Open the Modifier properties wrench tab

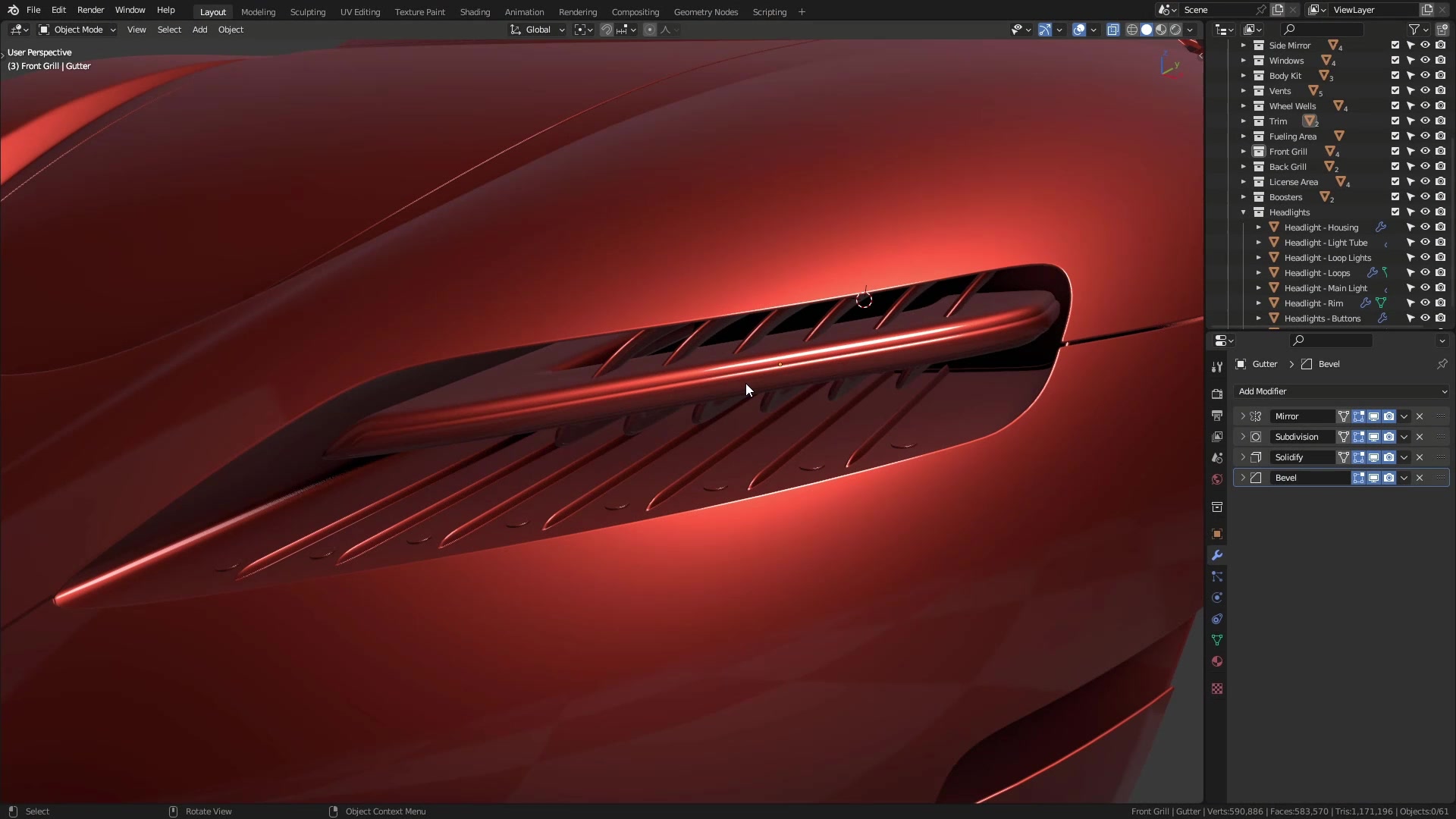pos(1217,555)
